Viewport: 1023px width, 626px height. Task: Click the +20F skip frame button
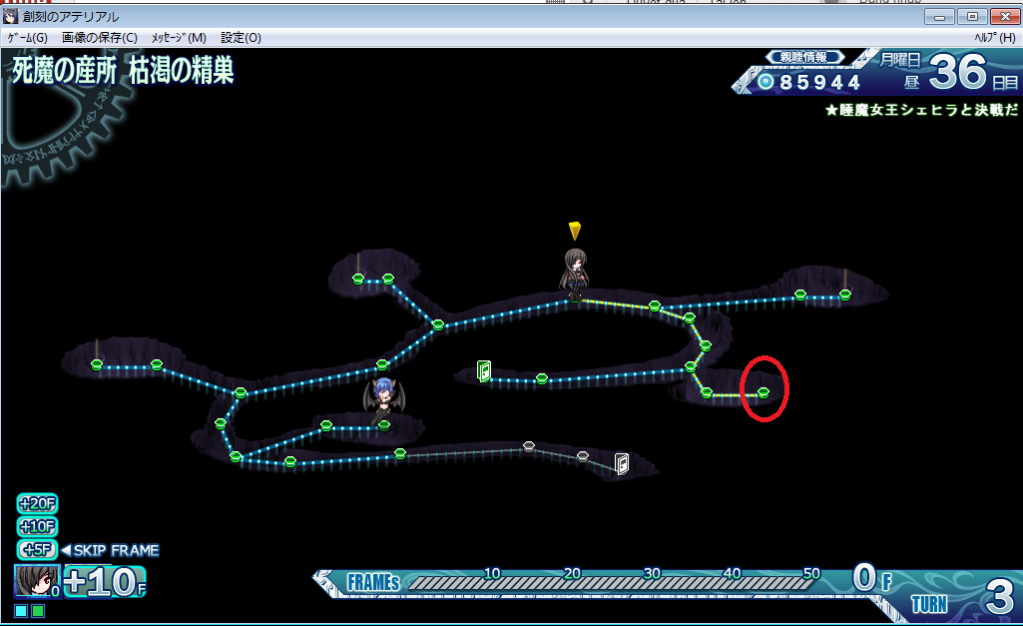coord(37,504)
